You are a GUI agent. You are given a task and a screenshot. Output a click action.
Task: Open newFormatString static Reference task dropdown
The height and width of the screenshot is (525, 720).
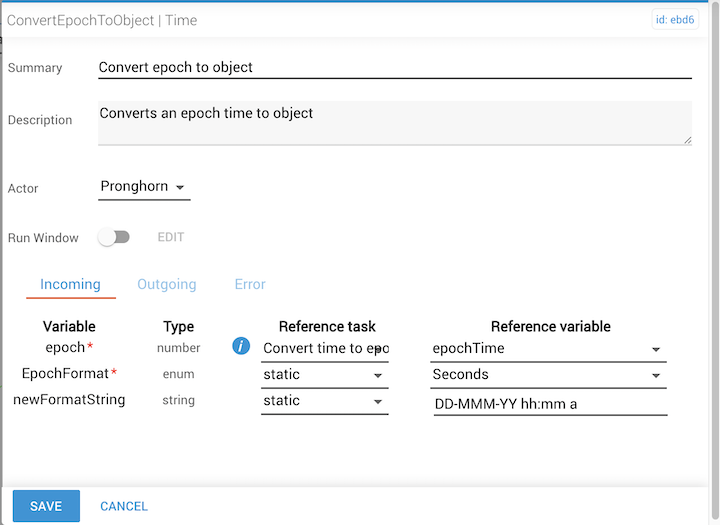[x=324, y=401]
